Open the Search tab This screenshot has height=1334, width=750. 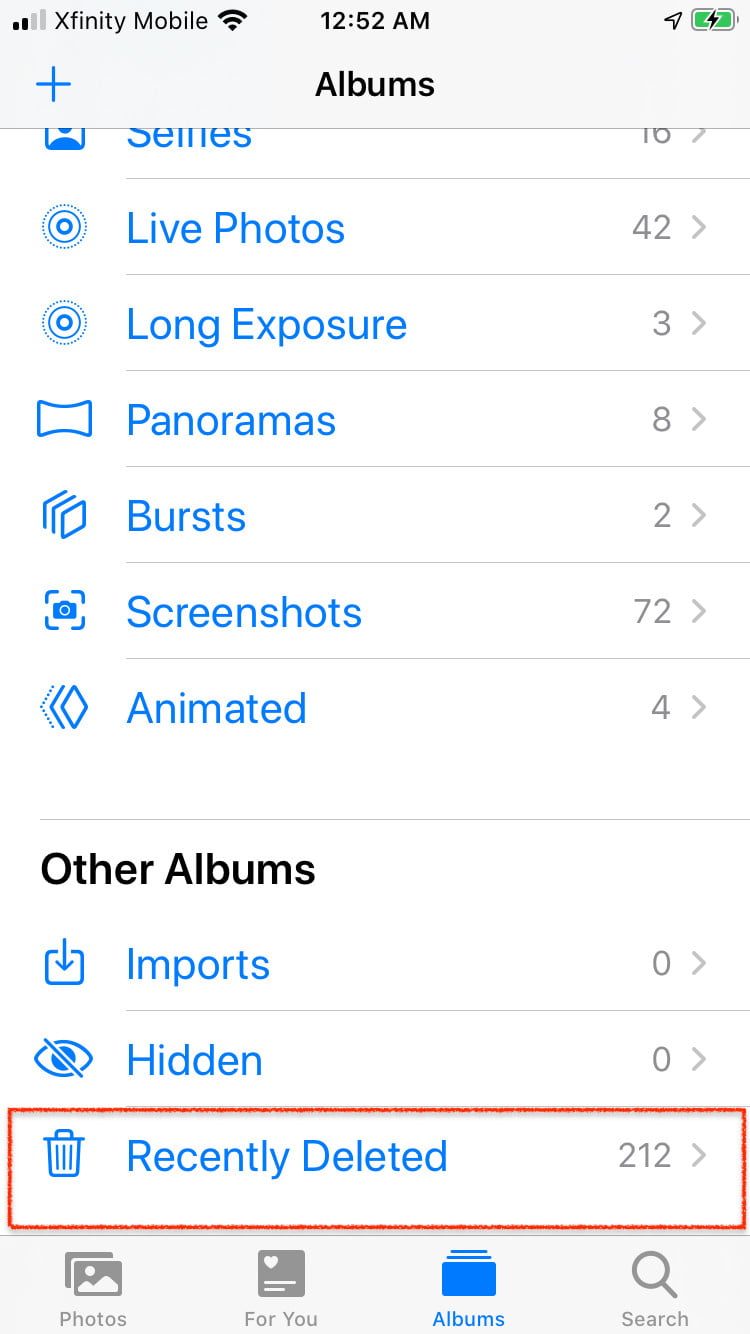pos(654,1290)
